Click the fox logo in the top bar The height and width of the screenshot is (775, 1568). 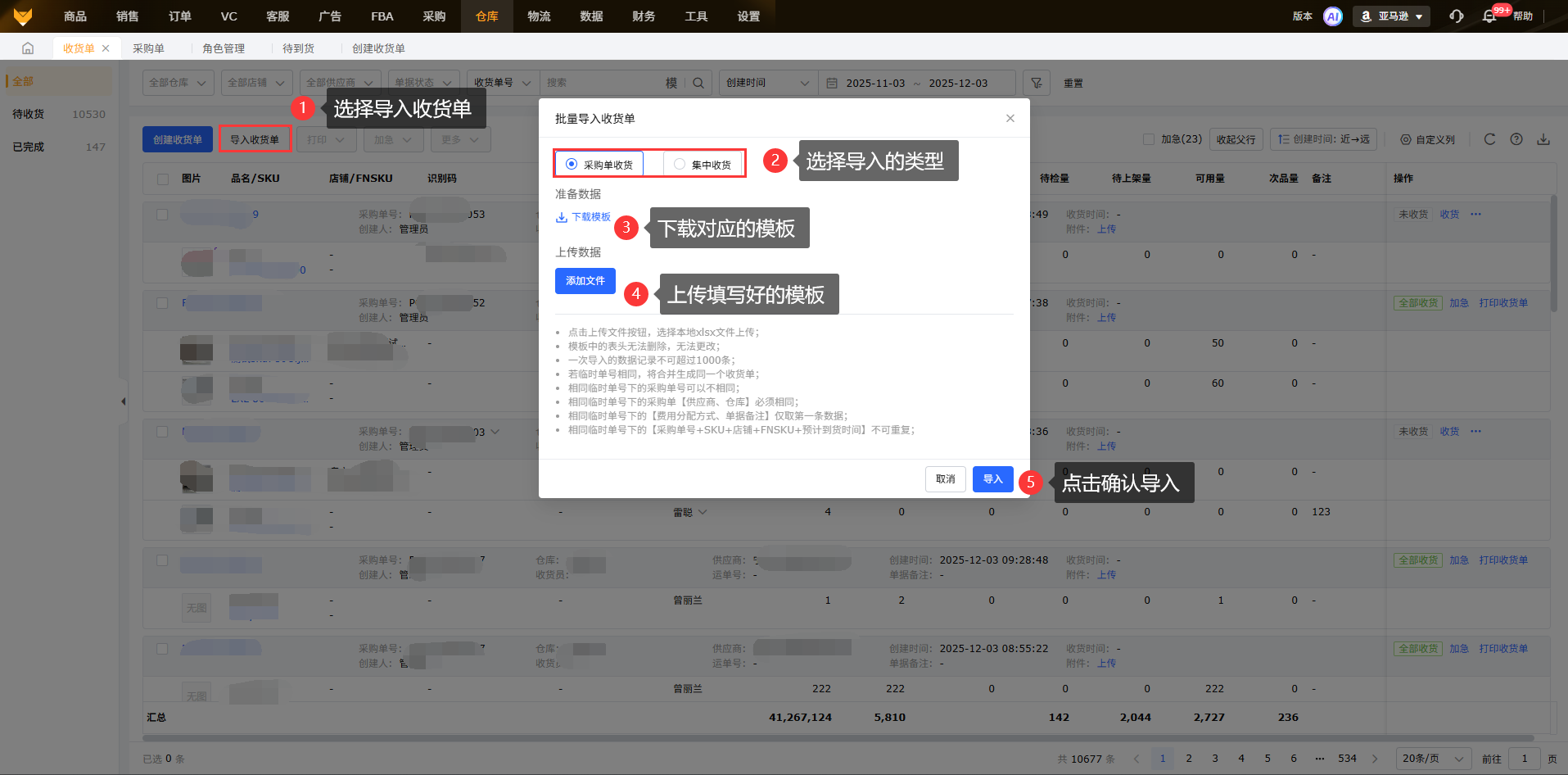coord(23,16)
